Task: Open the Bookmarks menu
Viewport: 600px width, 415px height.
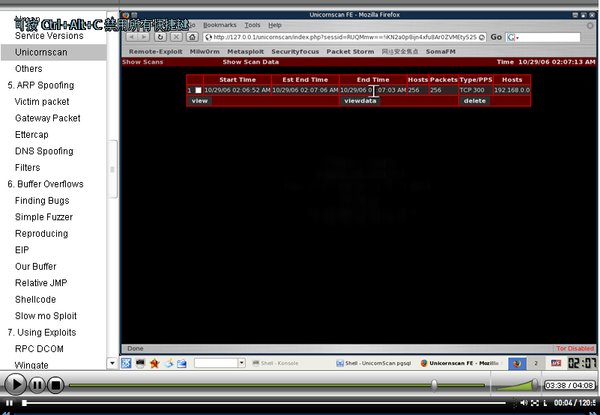Action: coord(220,25)
